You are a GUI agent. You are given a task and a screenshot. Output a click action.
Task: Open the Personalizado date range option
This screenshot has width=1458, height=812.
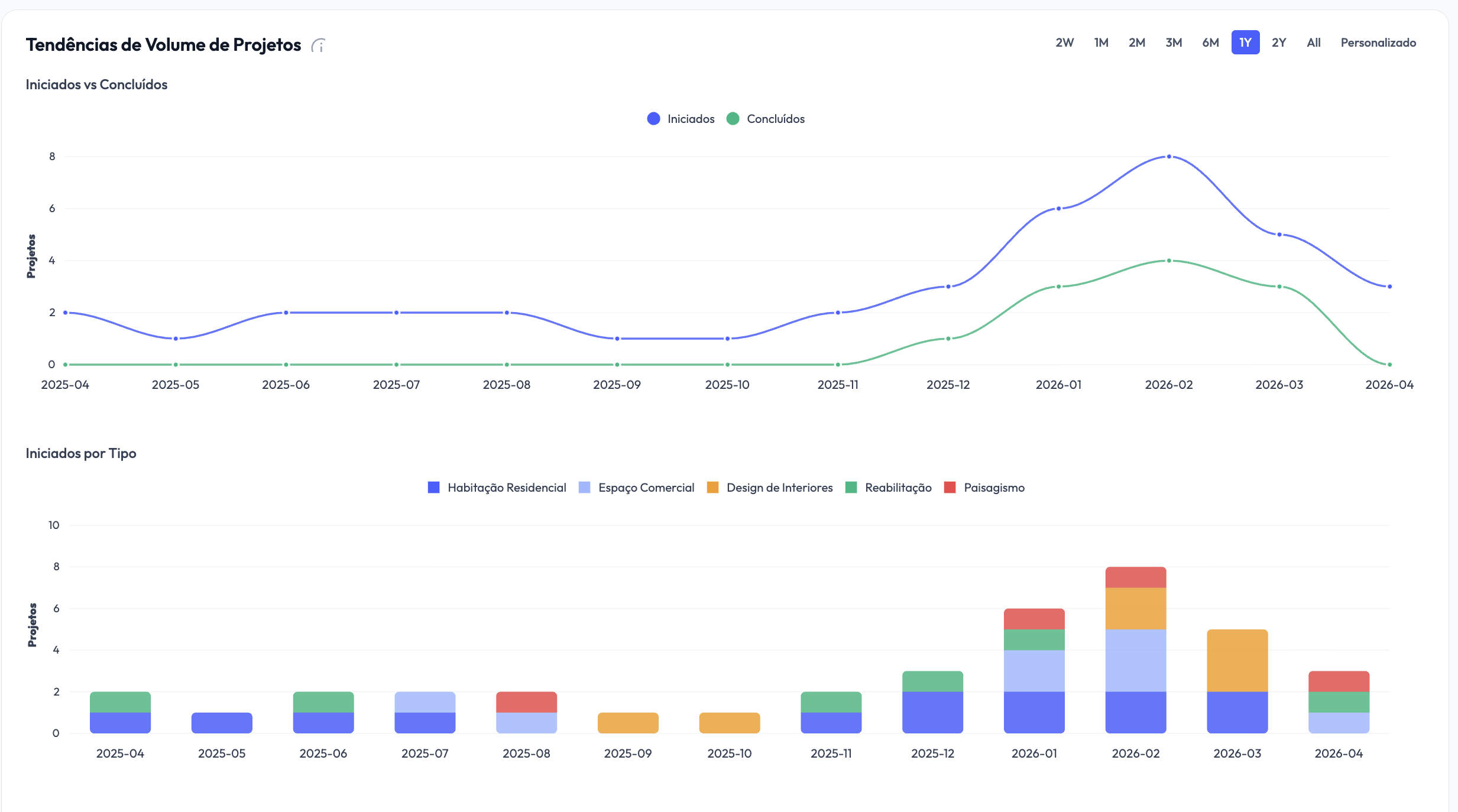coord(1378,42)
